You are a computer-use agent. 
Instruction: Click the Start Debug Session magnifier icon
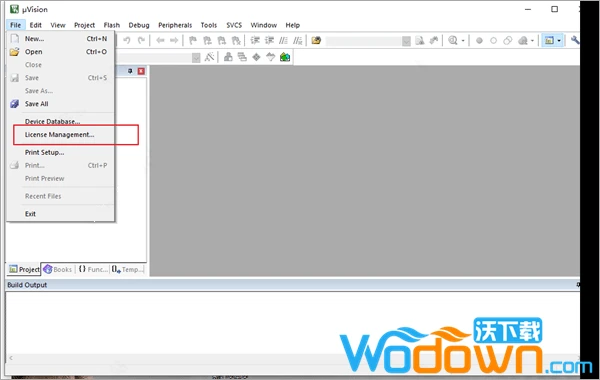coord(453,41)
